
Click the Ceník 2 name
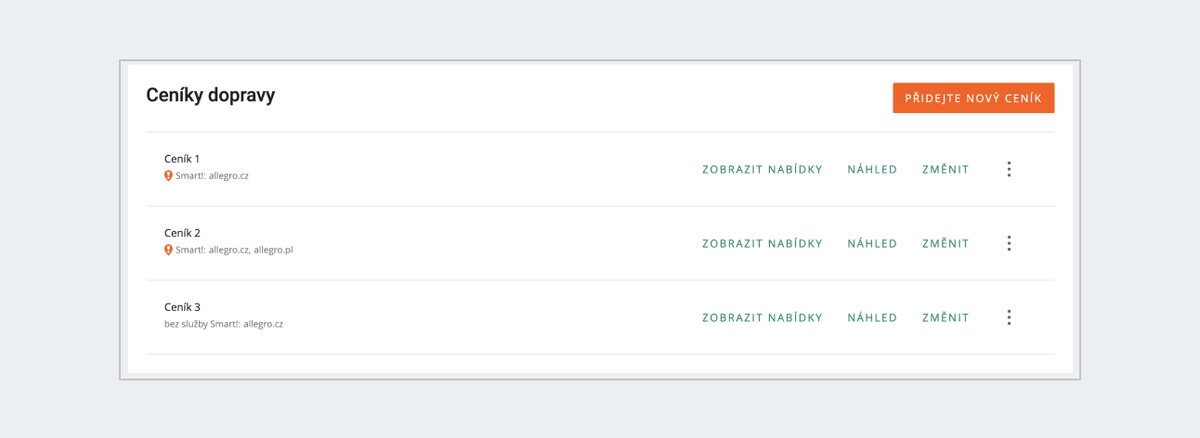(182, 233)
